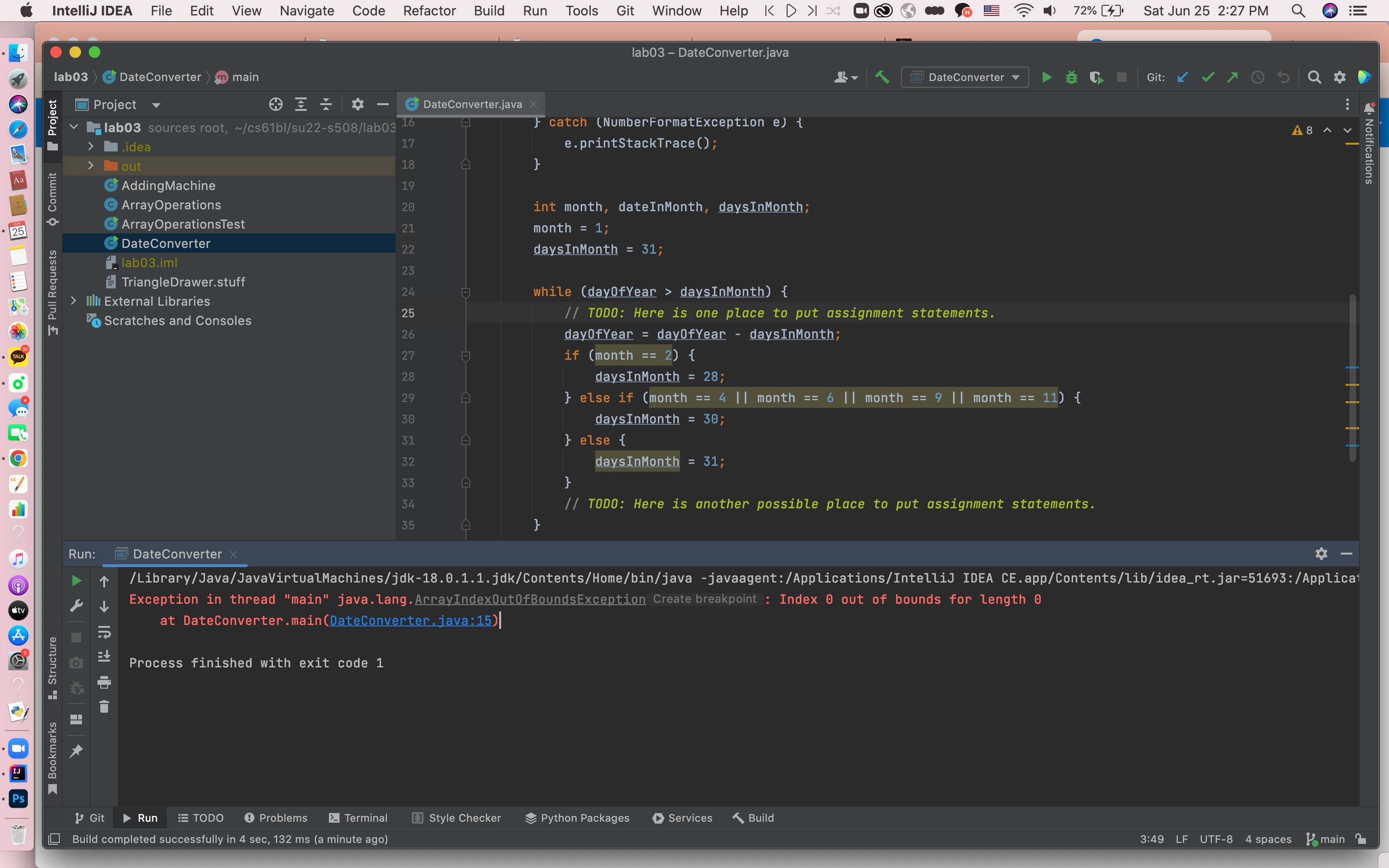Select ArrayOperationsTest in the project tree
Screen dimensions: 1389x868
(182, 224)
